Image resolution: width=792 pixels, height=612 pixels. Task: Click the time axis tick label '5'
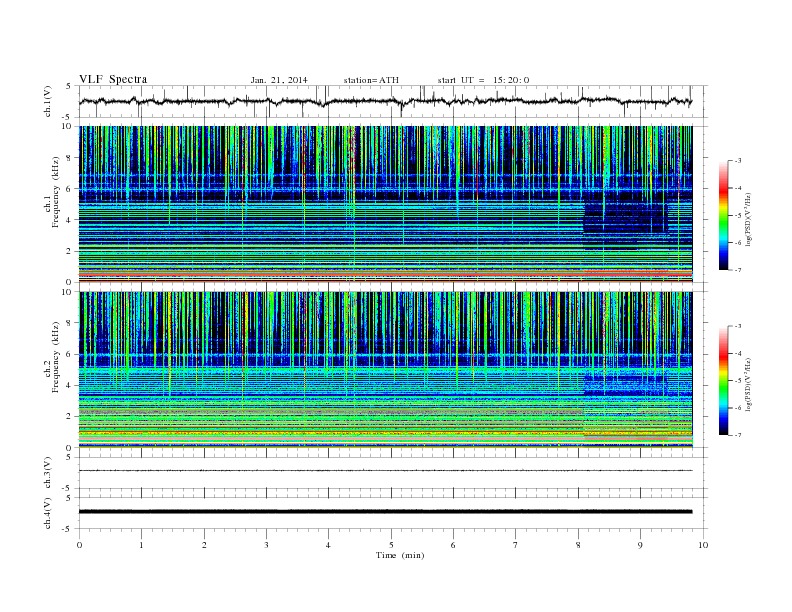[391, 545]
